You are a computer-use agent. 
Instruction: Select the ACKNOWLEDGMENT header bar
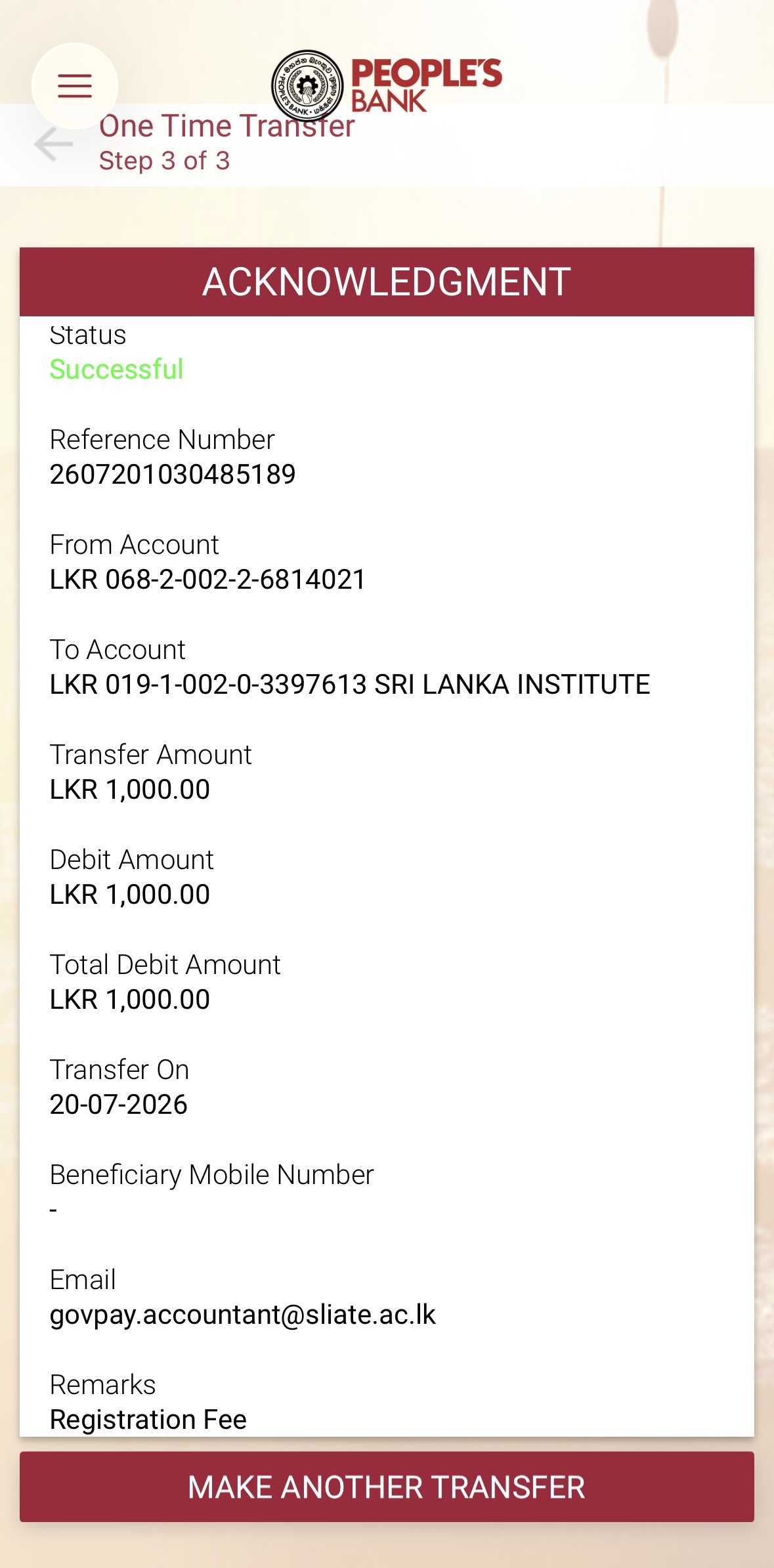[x=387, y=282]
